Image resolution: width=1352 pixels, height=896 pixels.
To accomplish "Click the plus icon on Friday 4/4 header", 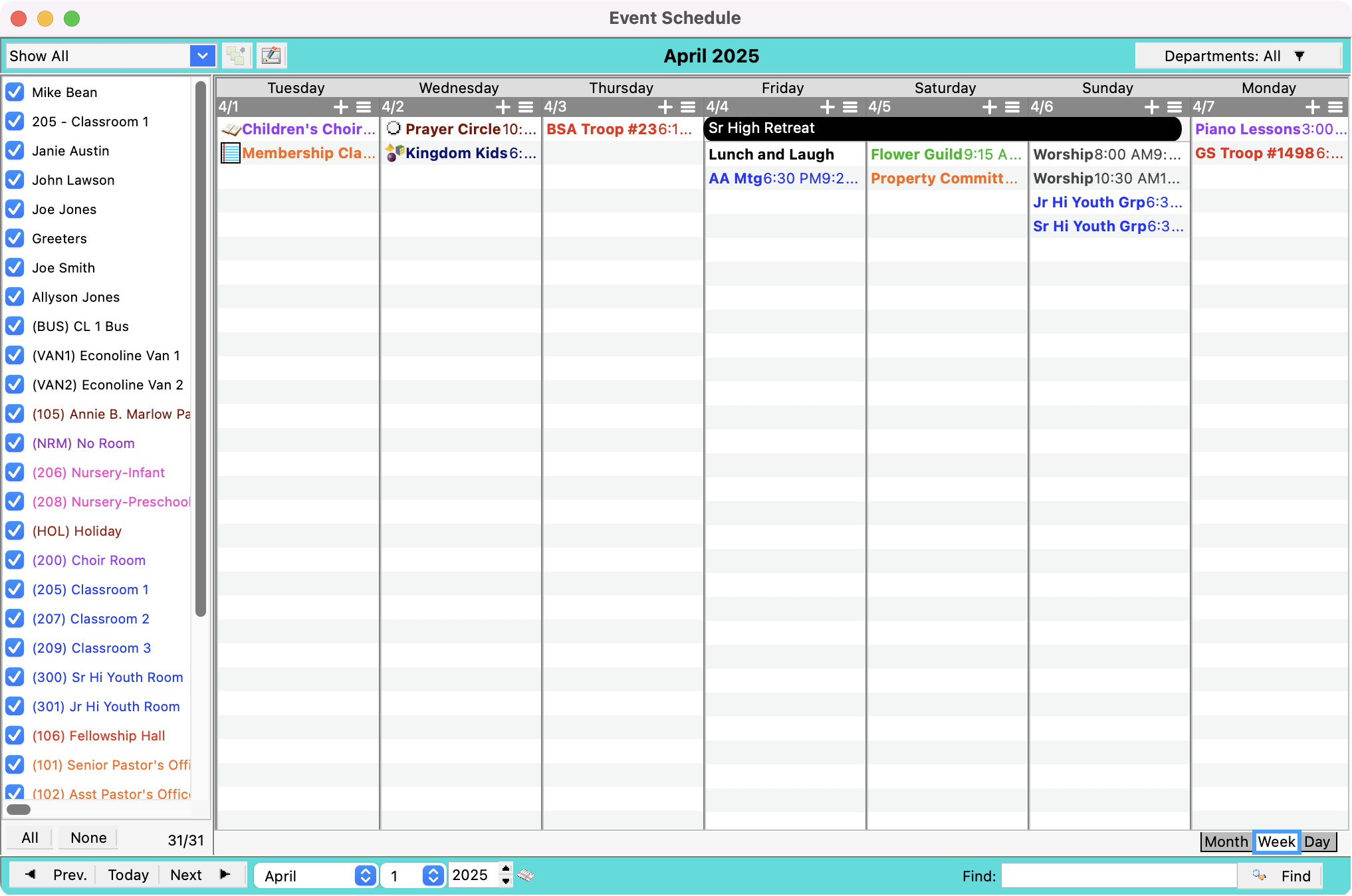I will (x=828, y=107).
